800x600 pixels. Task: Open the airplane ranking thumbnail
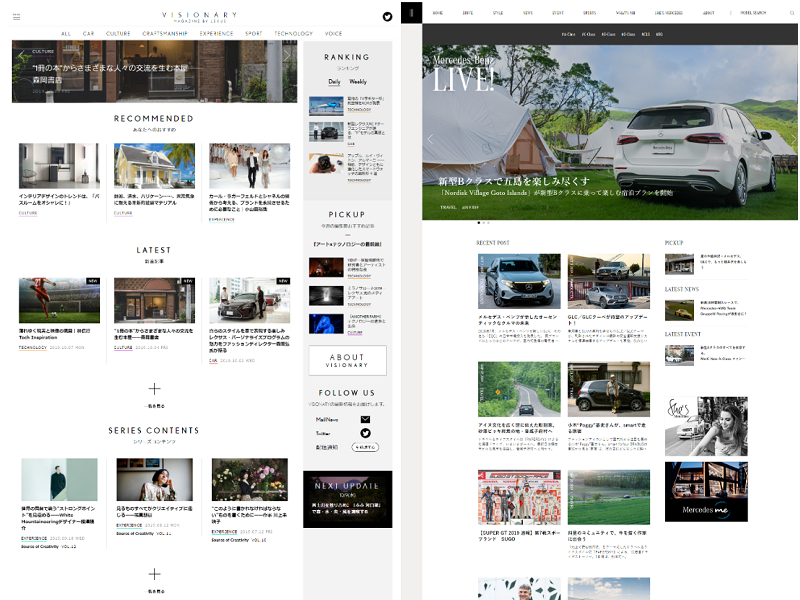[326, 106]
